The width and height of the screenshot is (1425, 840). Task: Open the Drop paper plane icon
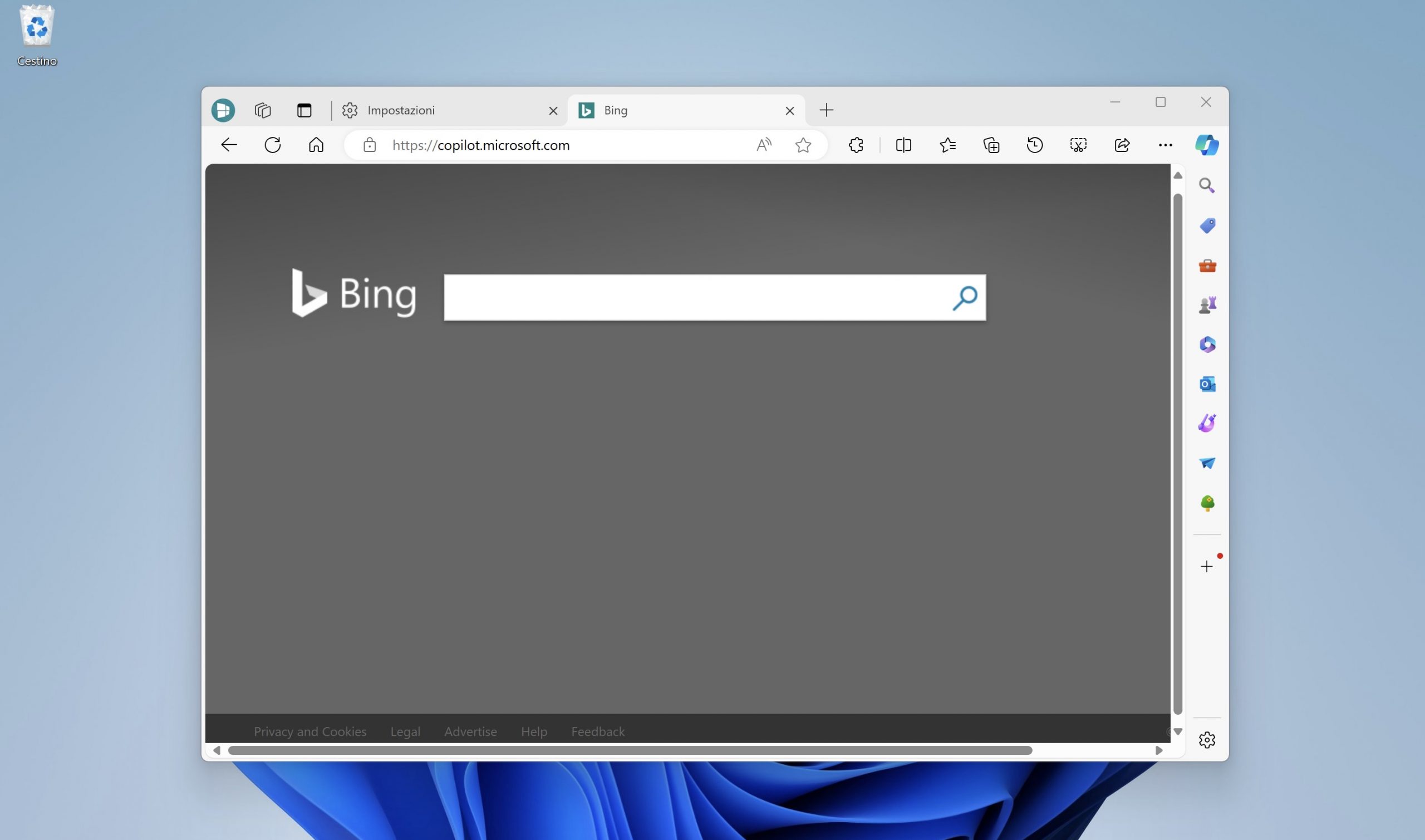click(x=1207, y=463)
